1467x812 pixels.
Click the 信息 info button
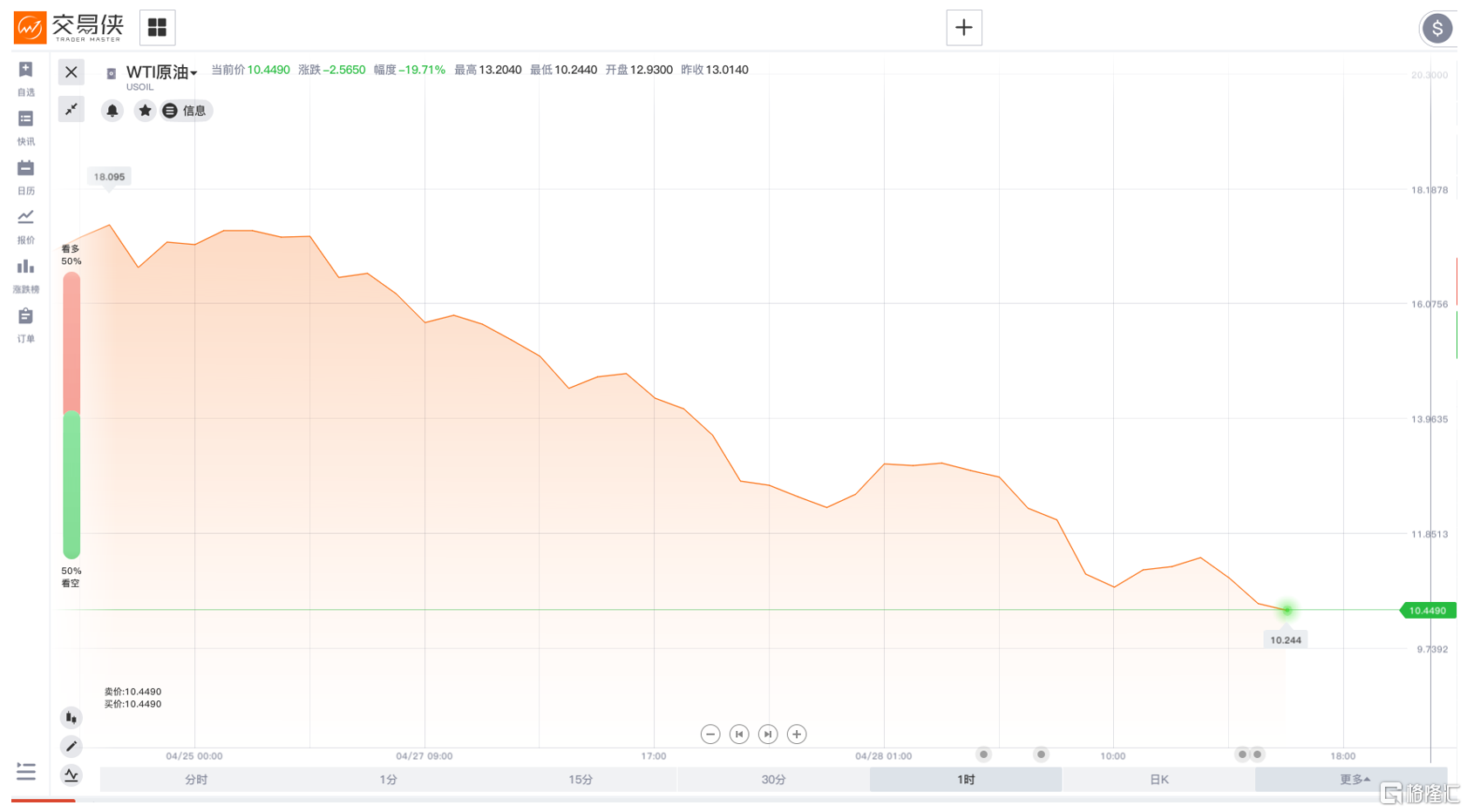186,111
